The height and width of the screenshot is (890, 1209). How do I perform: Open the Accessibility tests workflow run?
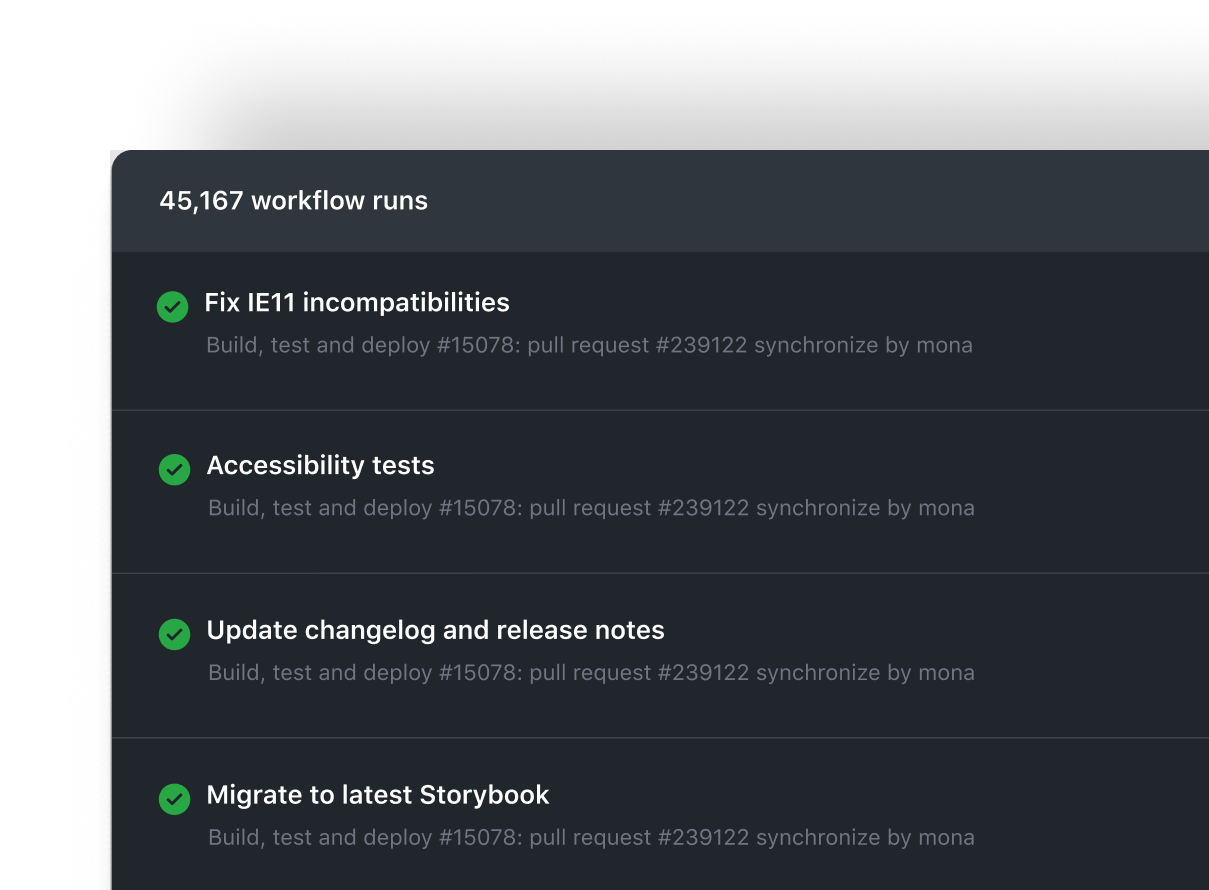tap(320, 466)
